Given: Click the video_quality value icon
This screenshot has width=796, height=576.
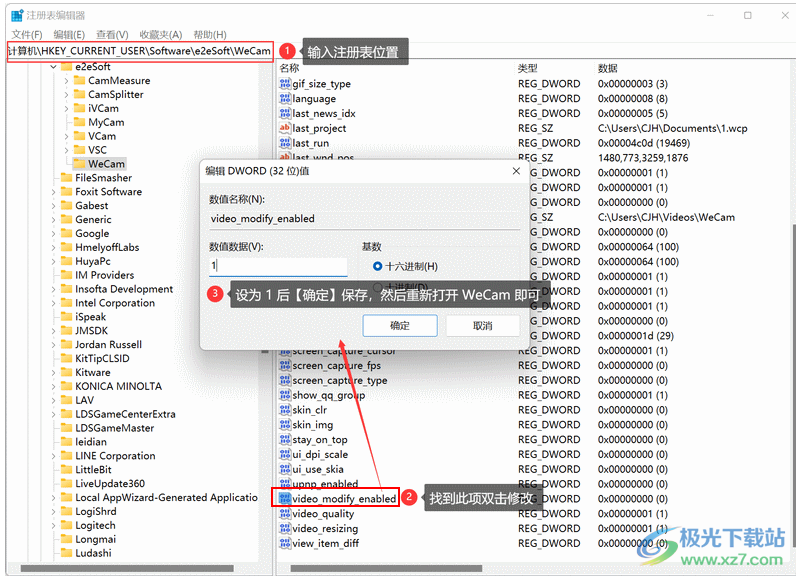Looking at the screenshot, I should click(285, 514).
